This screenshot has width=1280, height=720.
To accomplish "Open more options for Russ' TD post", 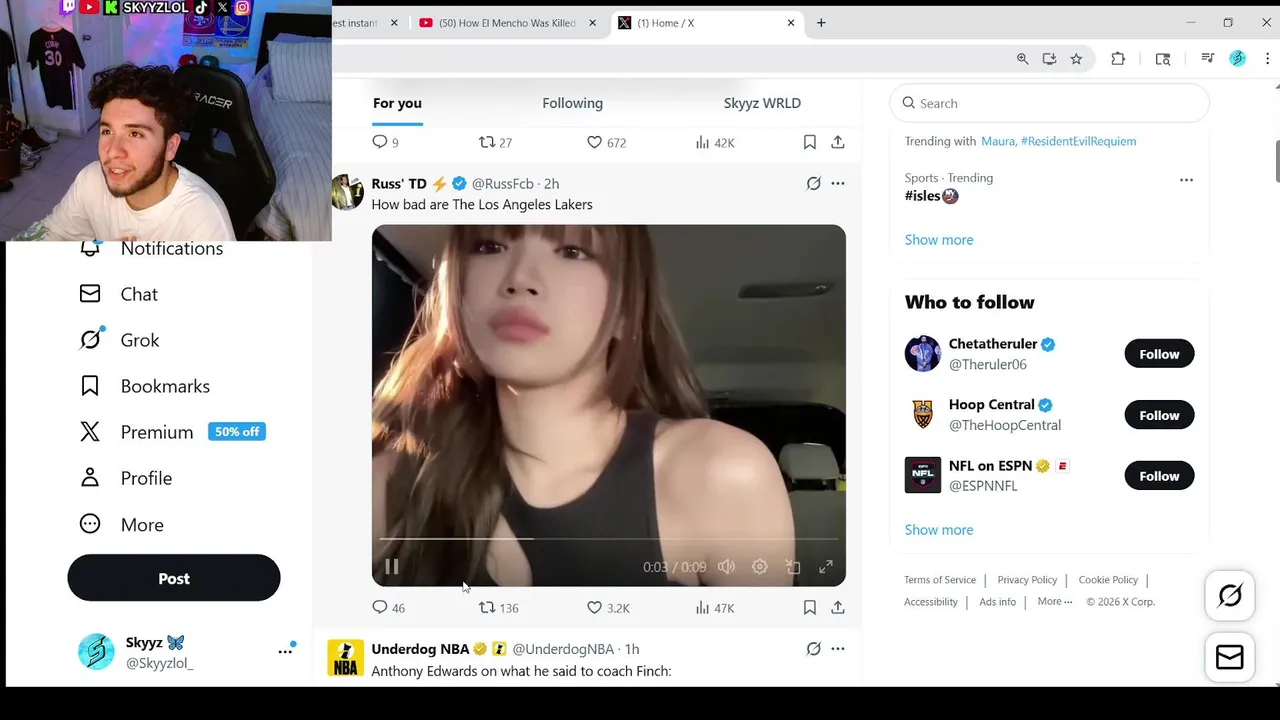I will pos(838,184).
